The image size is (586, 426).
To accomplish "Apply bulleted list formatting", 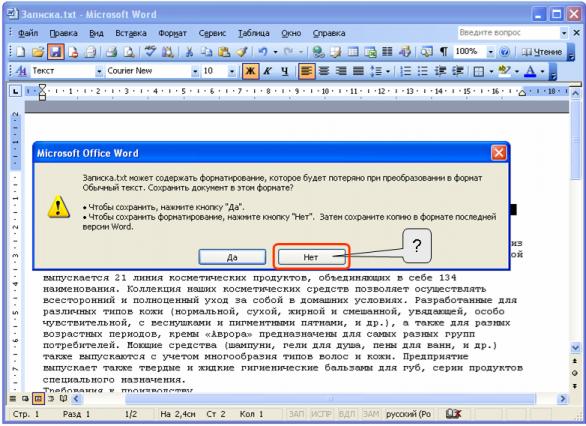I will (x=423, y=71).
